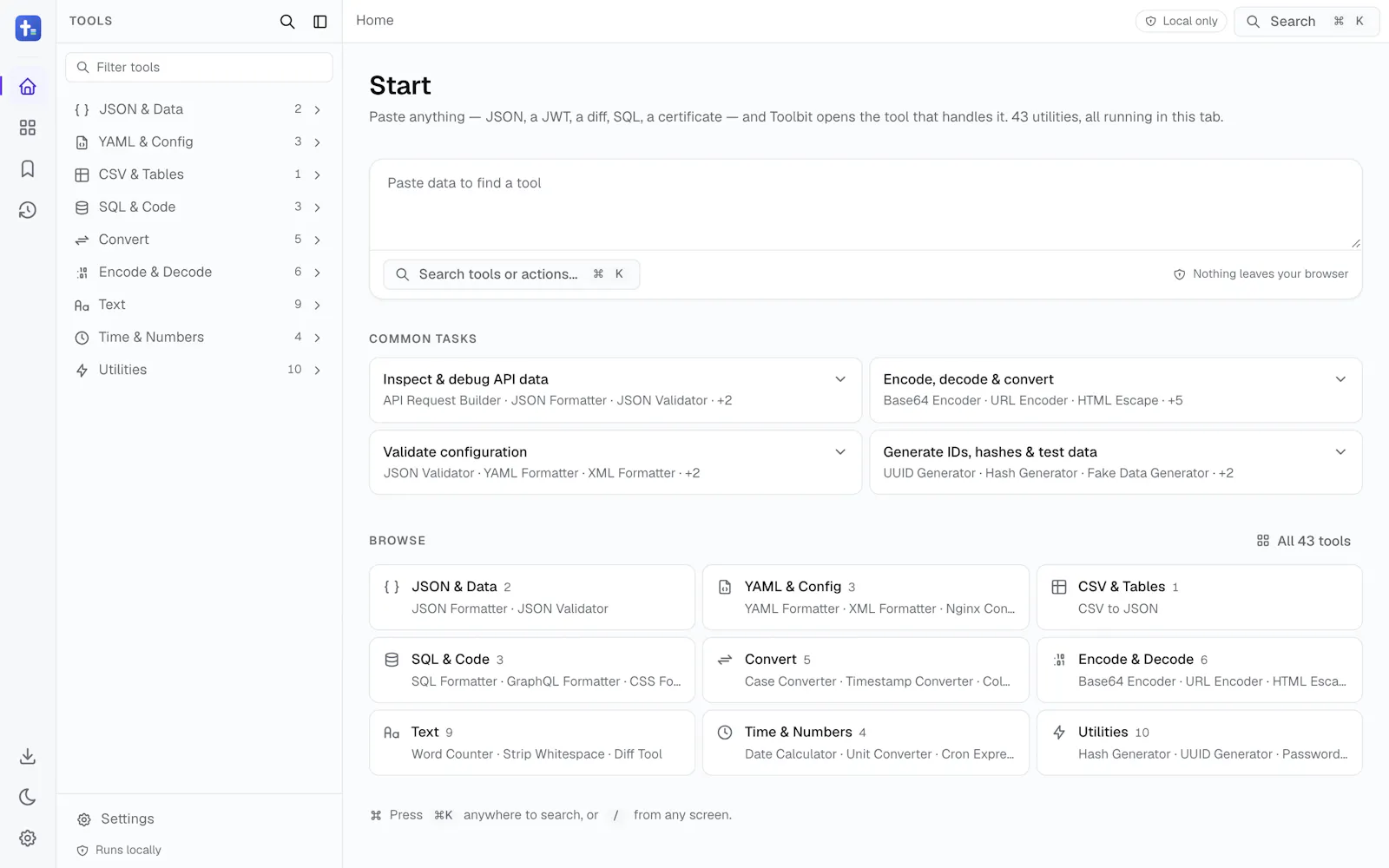Click the CSV & Tables card table icon
Viewport: 1389px width, 868px height.
1059,587
